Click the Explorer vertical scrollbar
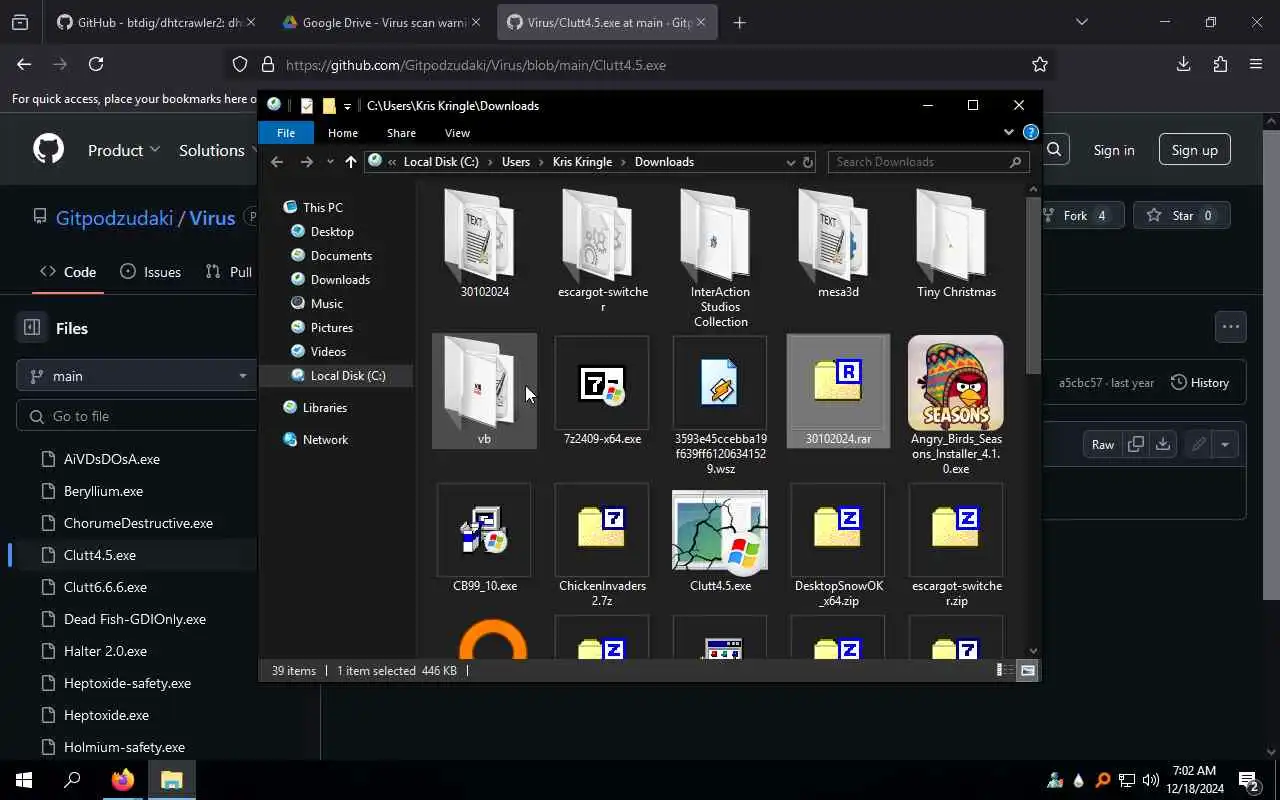The height and width of the screenshot is (800, 1280). click(x=1033, y=285)
